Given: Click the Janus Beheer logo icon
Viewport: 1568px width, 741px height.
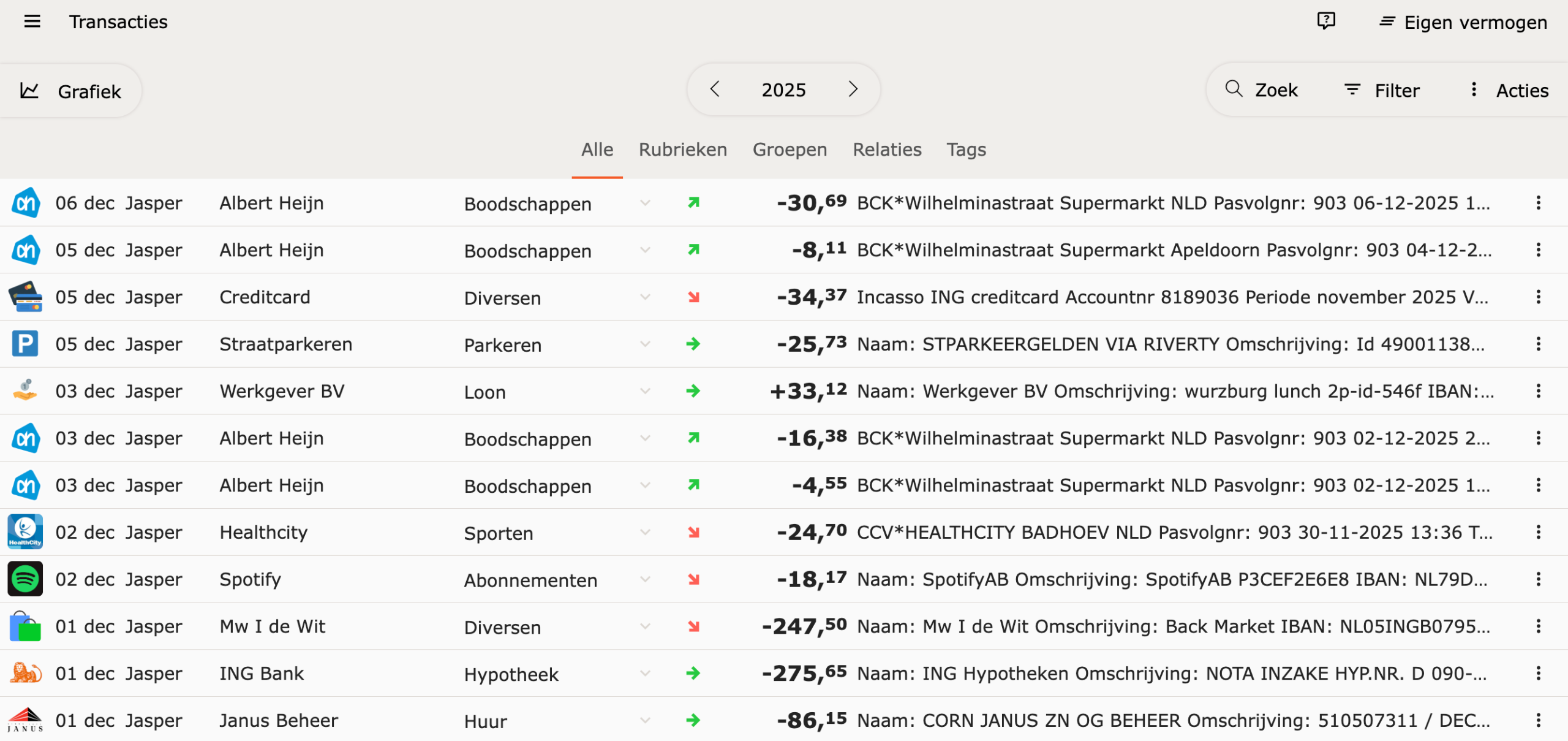Looking at the screenshot, I should point(26,720).
